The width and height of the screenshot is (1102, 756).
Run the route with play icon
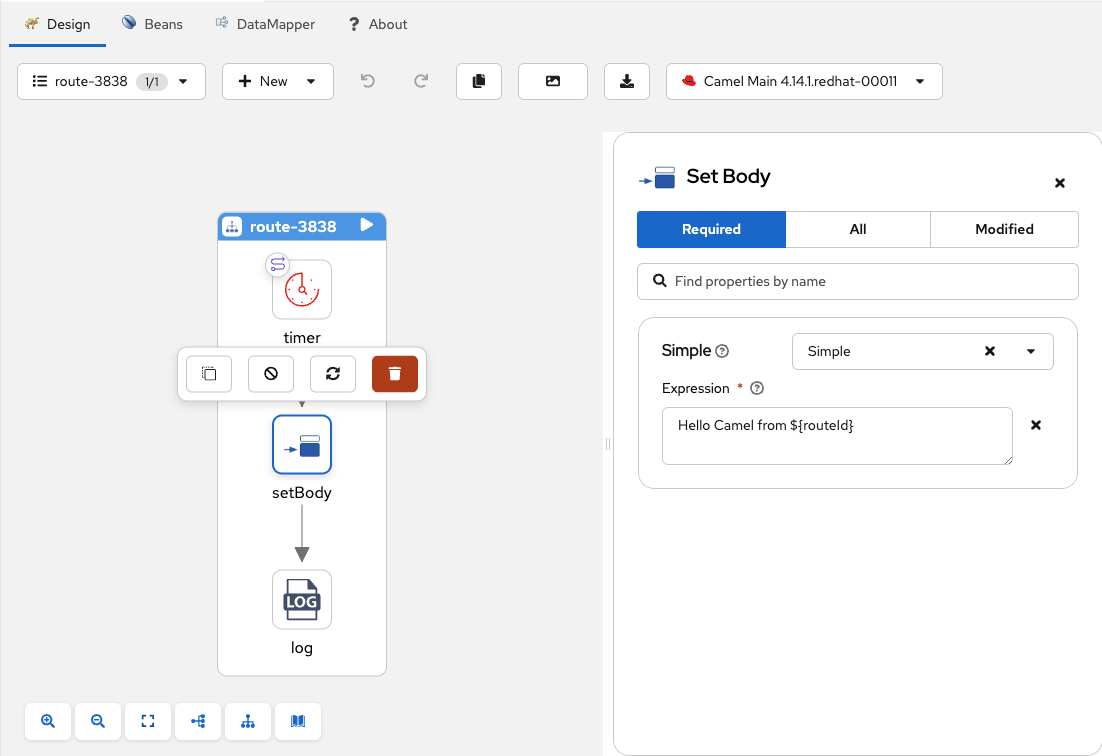click(366, 225)
